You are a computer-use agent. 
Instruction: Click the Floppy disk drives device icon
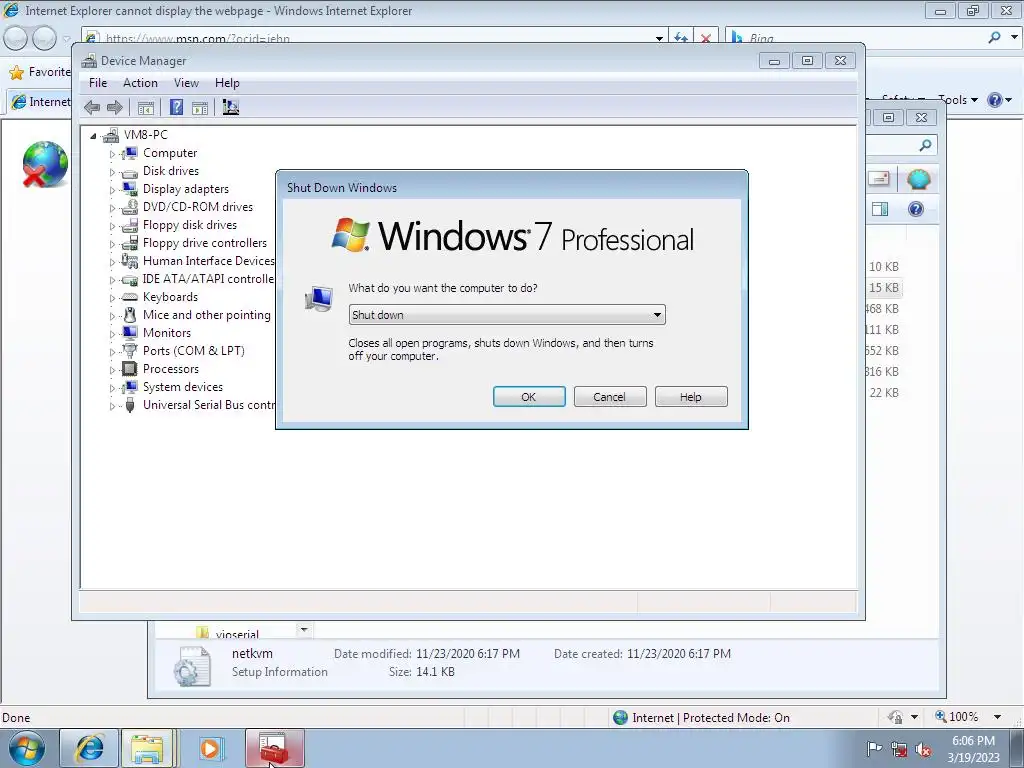pos(129,225)
